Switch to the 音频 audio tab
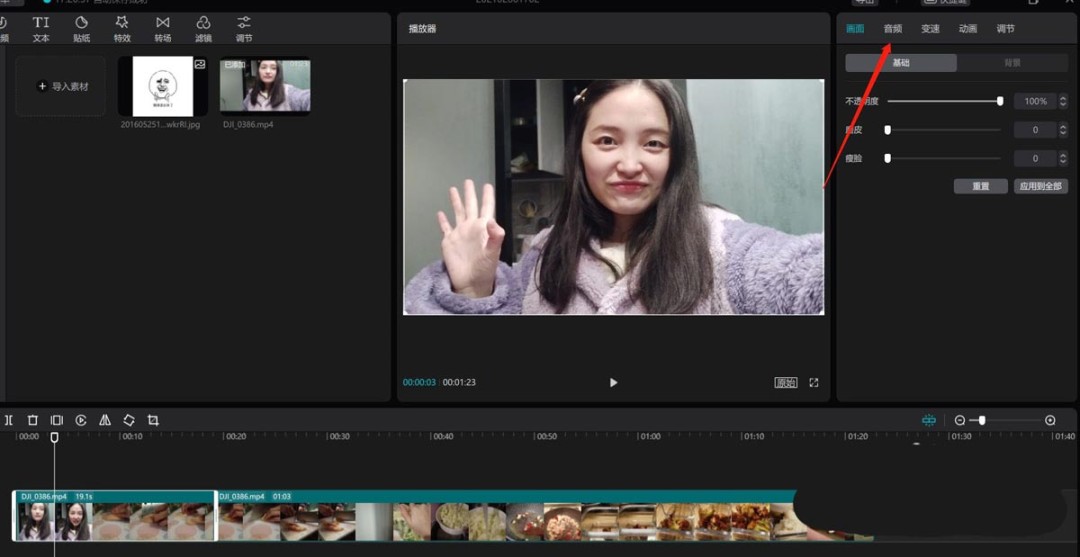 (x=893, y=29)
